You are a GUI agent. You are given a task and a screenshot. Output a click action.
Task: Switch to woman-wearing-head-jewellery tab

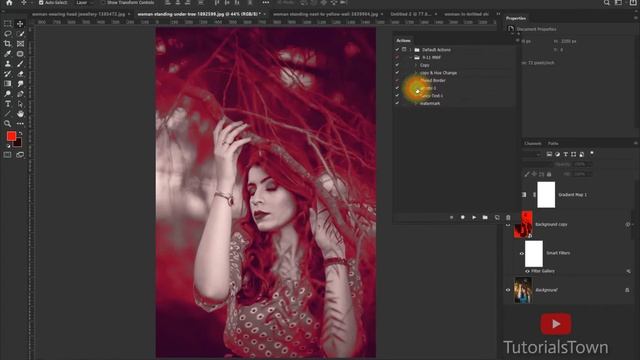point(78,14)
